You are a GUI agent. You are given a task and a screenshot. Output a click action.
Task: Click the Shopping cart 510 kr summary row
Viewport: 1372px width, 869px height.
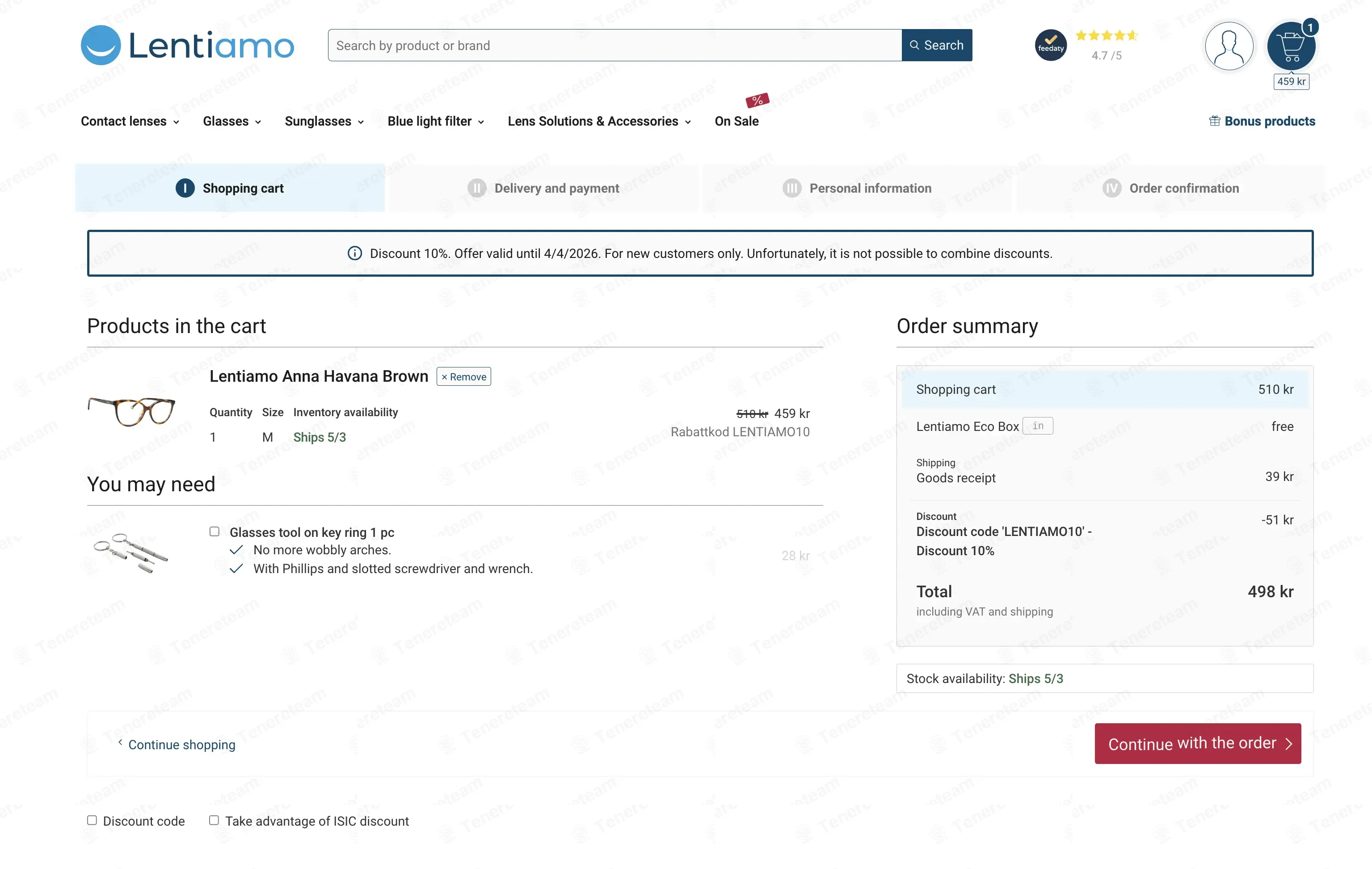pos(1105,389)
